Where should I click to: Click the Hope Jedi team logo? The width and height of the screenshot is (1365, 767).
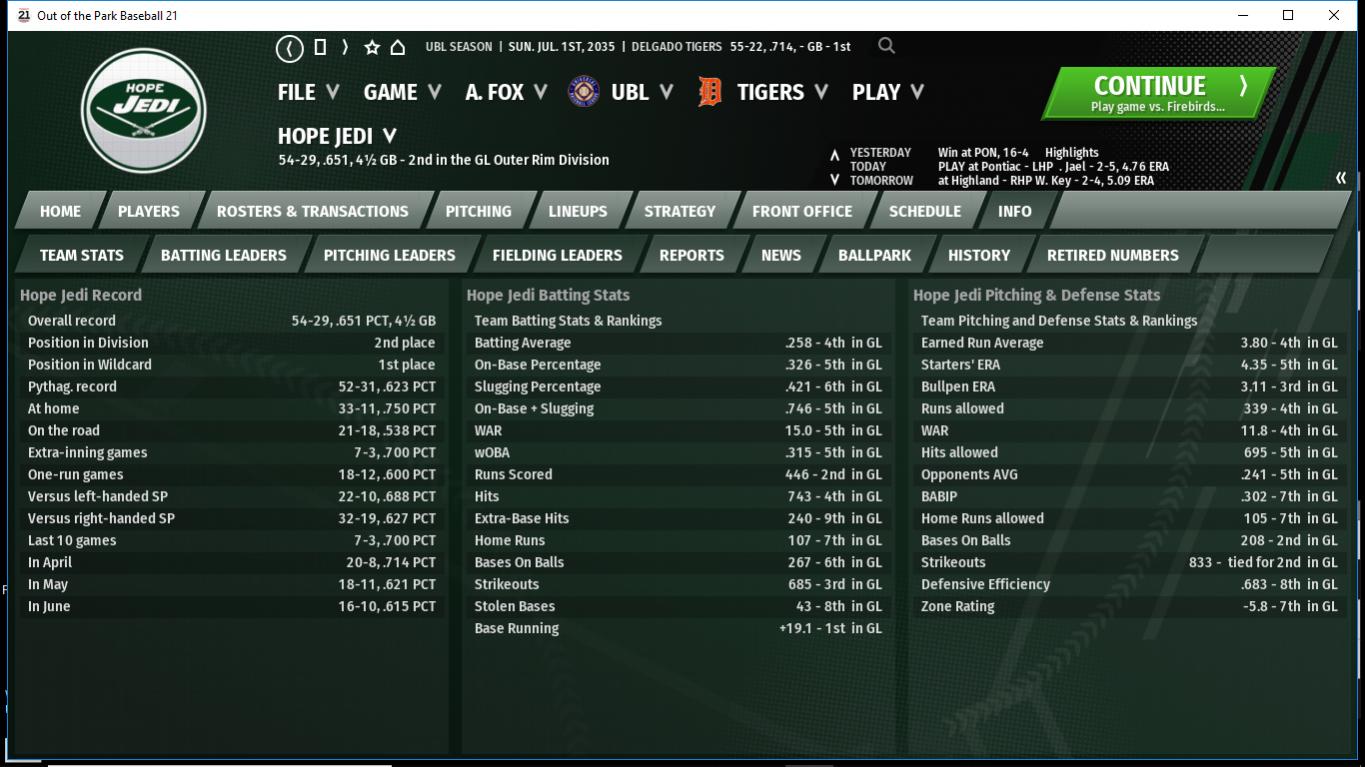(x=144, y=110)
